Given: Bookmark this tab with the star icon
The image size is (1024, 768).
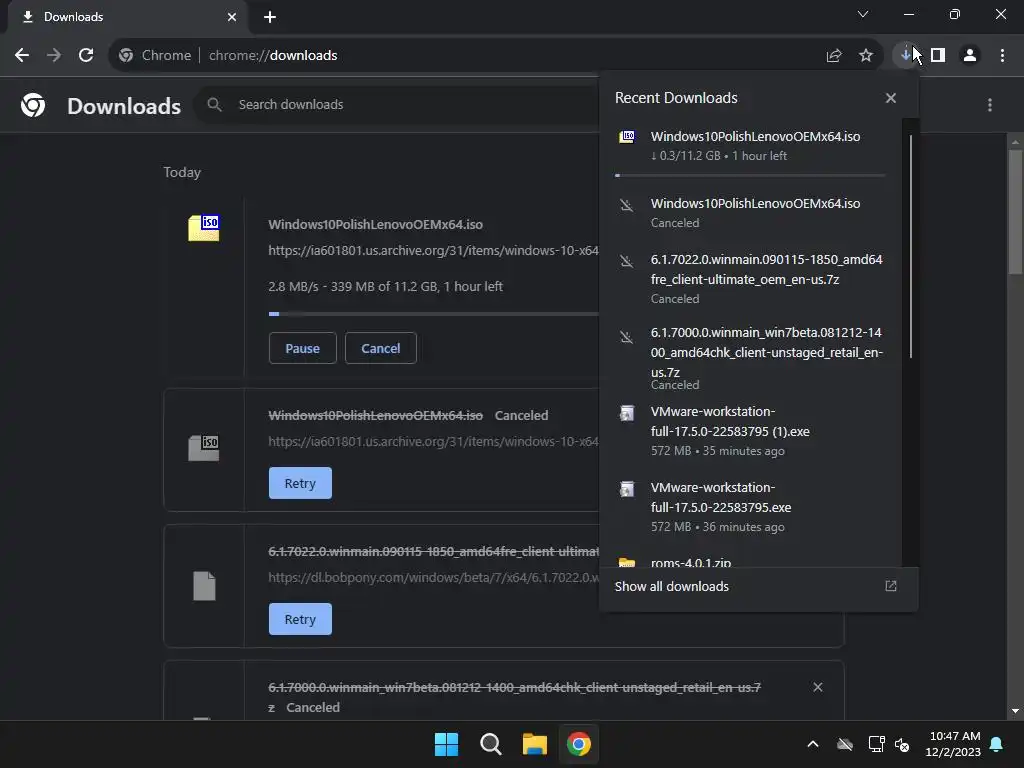Looking at the screenshot, I should coord(866,56).
